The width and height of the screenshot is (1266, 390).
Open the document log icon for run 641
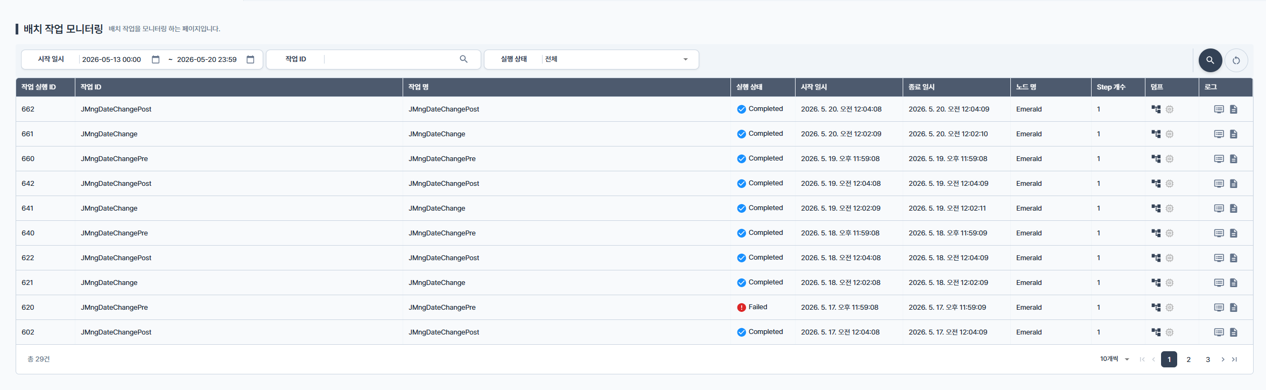1234,208
